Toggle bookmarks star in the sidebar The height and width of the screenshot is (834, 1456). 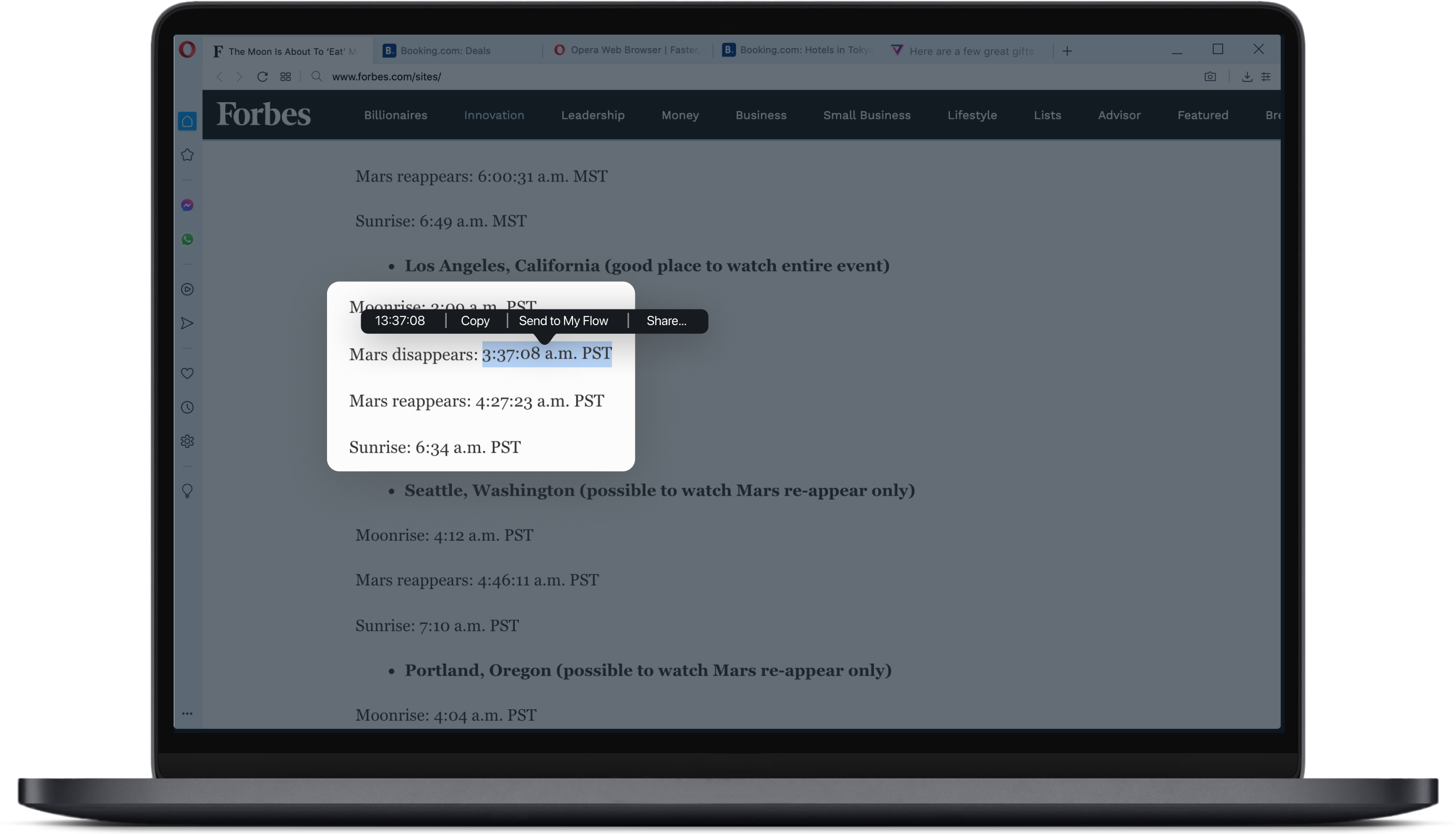(x=187, y=154)
